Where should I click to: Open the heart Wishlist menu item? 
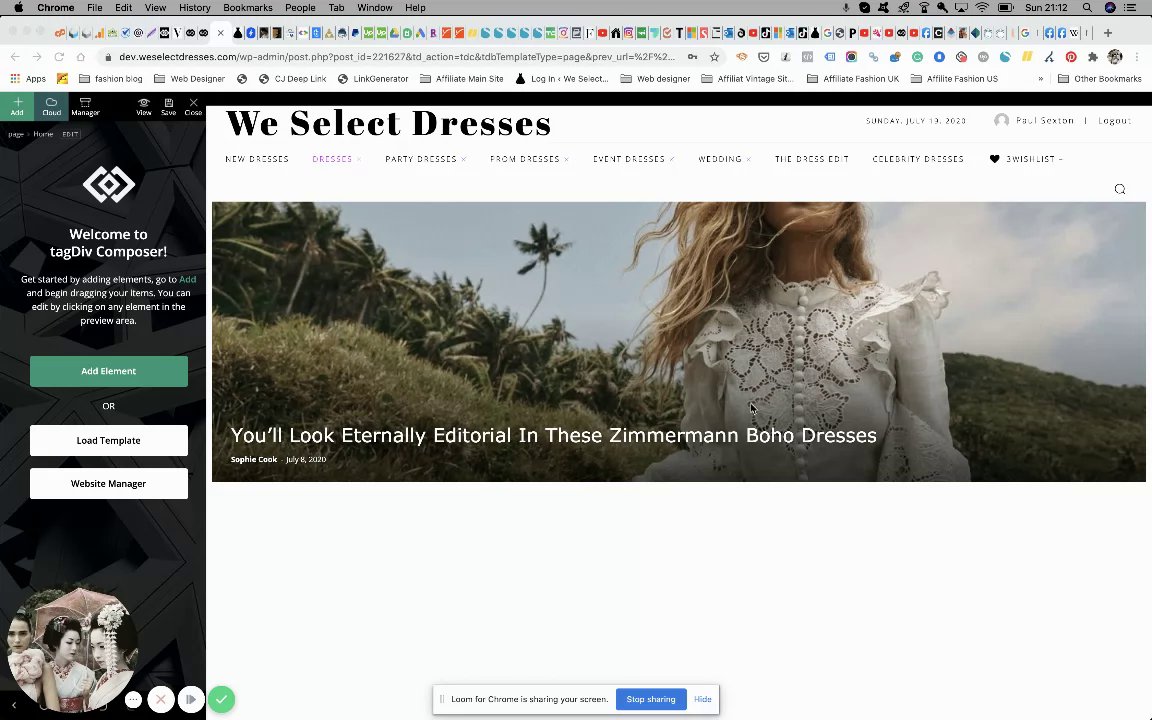[x=1026, y=159]
